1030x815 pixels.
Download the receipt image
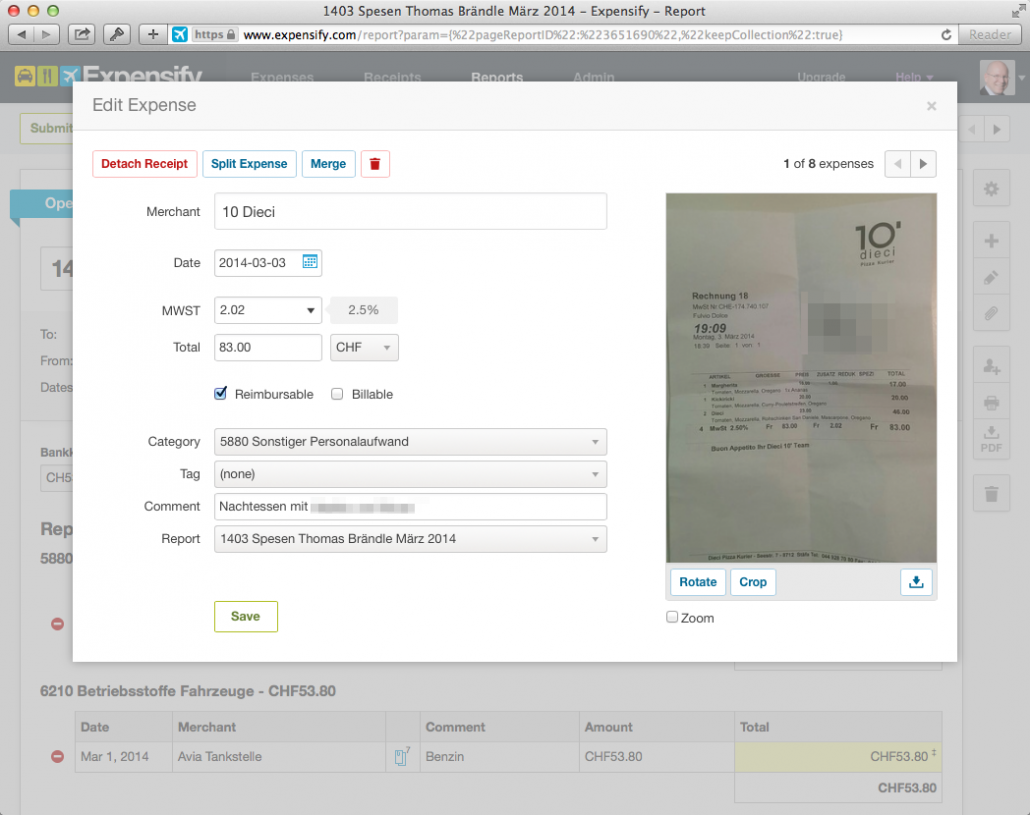coord(916,582)
